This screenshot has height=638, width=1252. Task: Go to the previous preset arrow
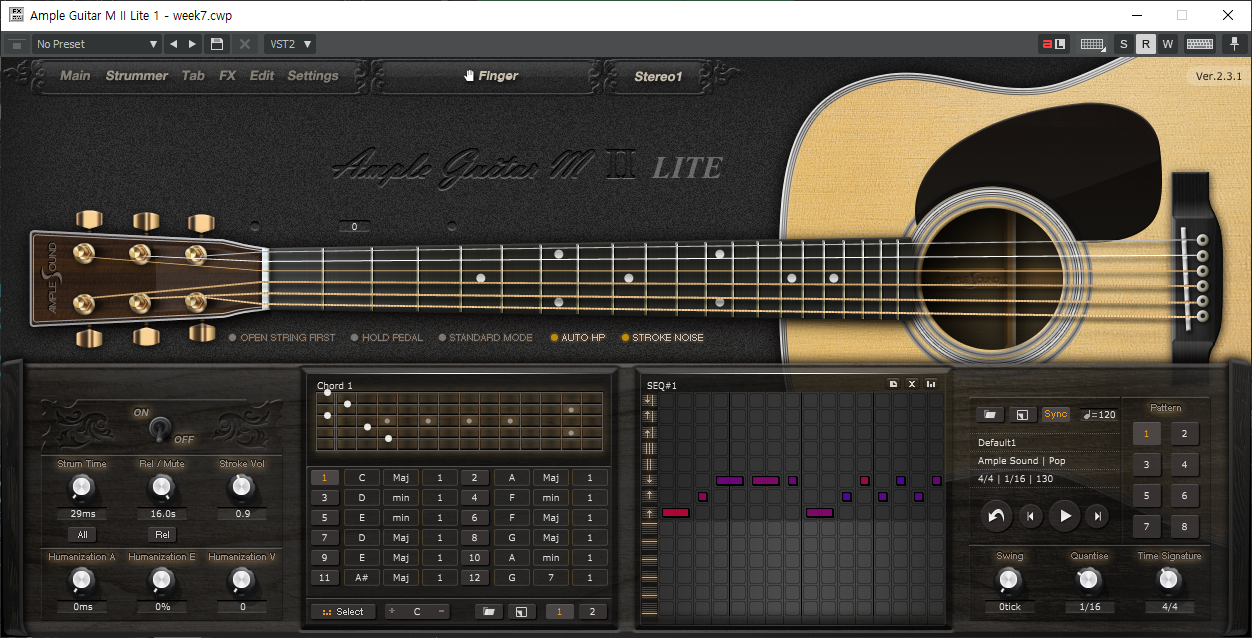tap(173, 44)
